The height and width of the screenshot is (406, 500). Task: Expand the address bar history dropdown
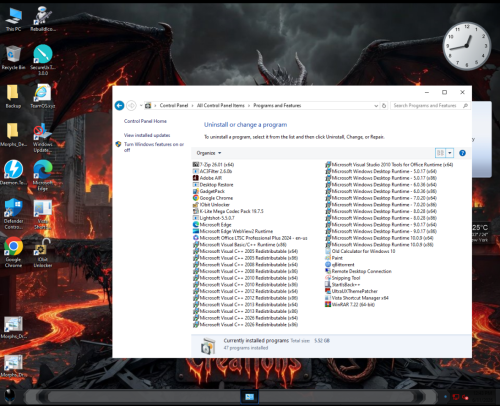point(376,106)
